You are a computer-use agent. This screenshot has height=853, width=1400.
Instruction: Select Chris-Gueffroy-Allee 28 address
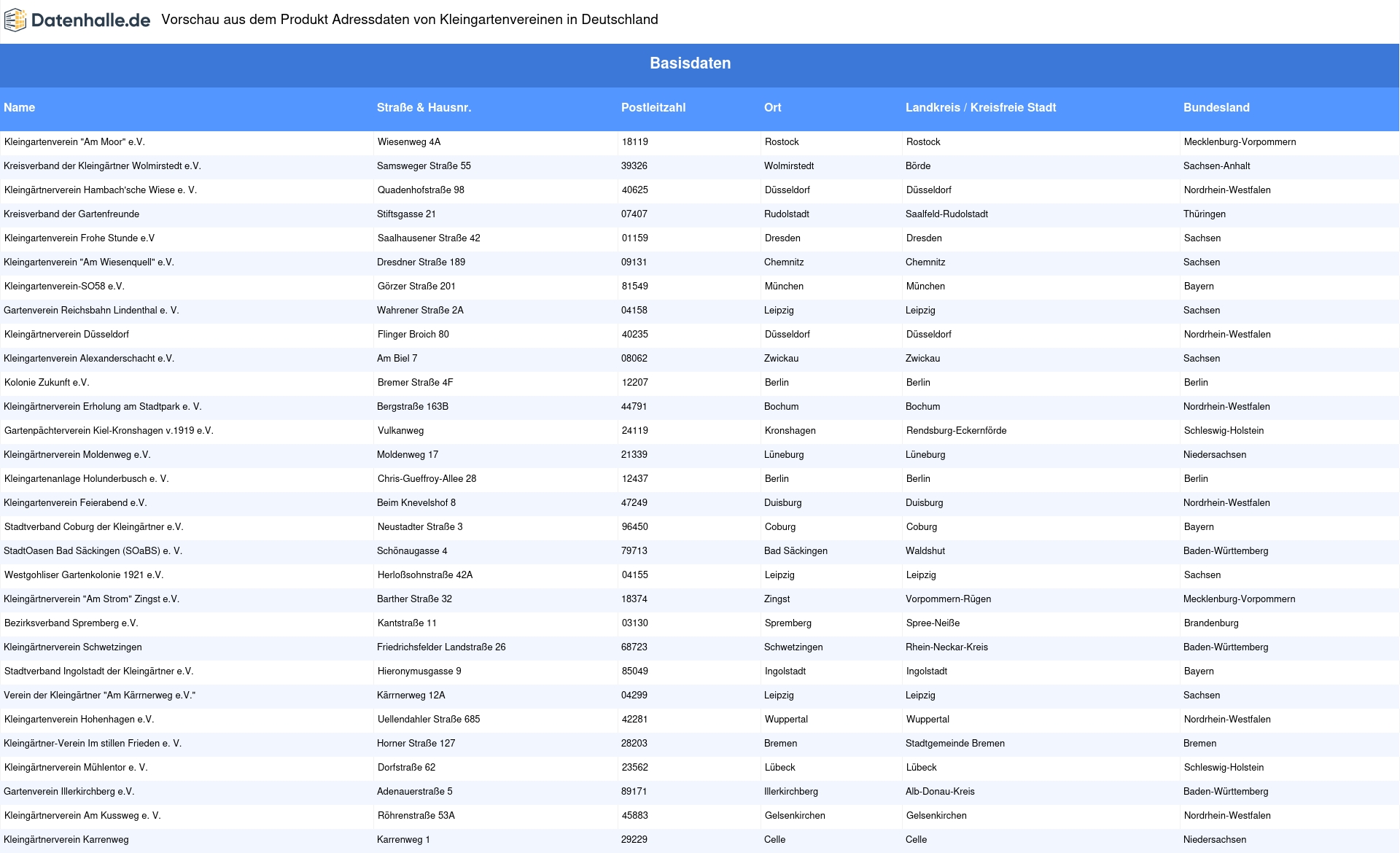click(427, 479)
